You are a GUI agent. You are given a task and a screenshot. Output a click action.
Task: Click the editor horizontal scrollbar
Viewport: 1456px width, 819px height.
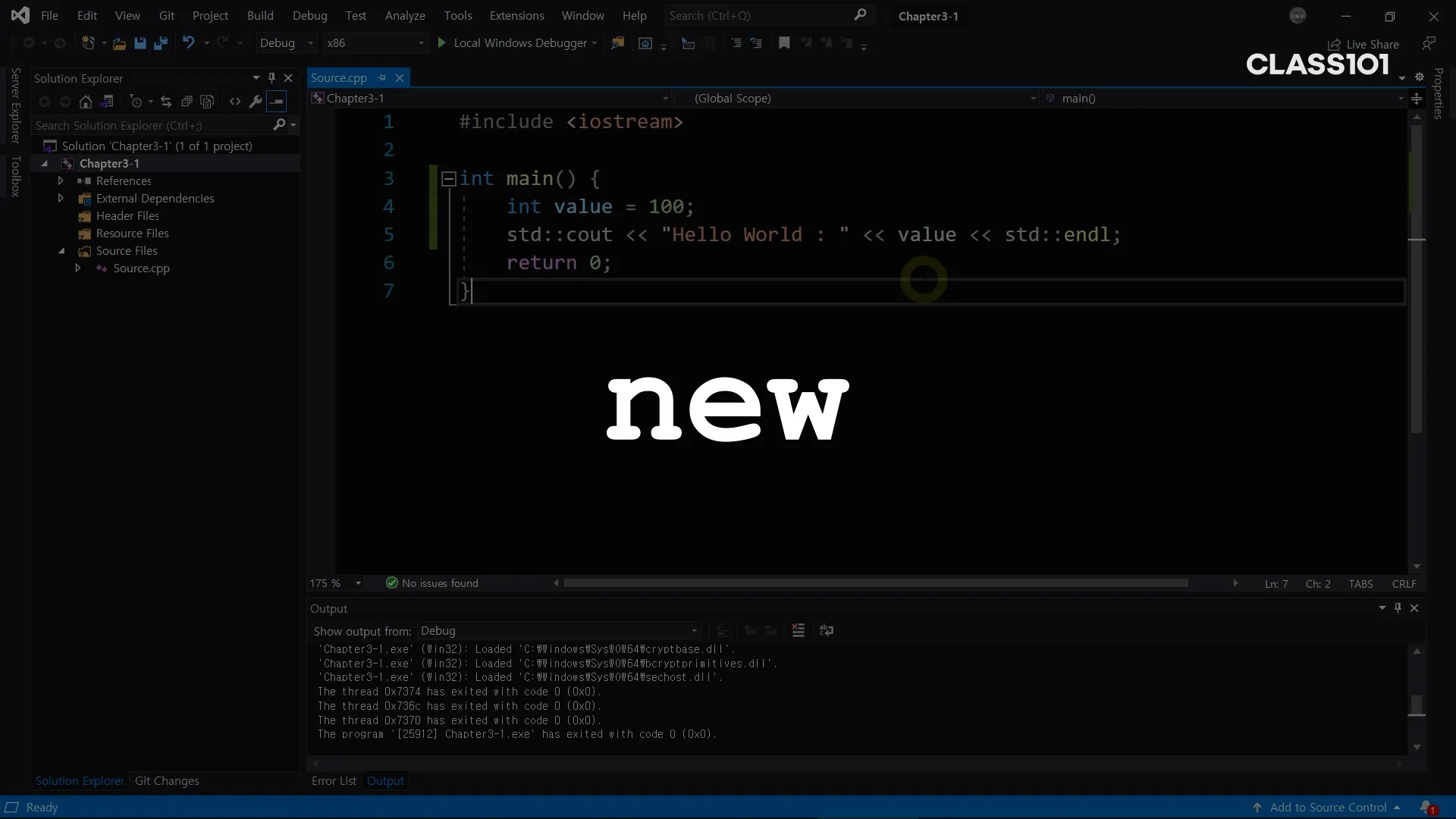876,583
